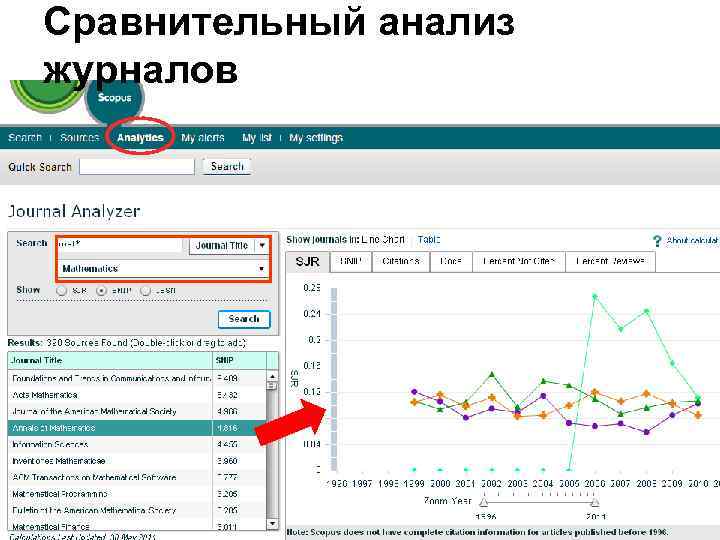
Task: Select the SJR radio button
Action: 62,291
